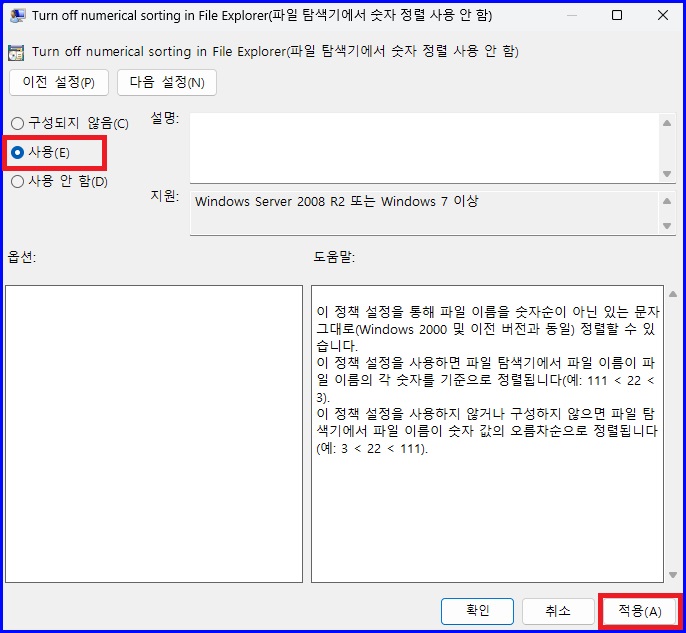
Task: Select the 사용 안 함(D) radio button
Action: pos(59,182)
